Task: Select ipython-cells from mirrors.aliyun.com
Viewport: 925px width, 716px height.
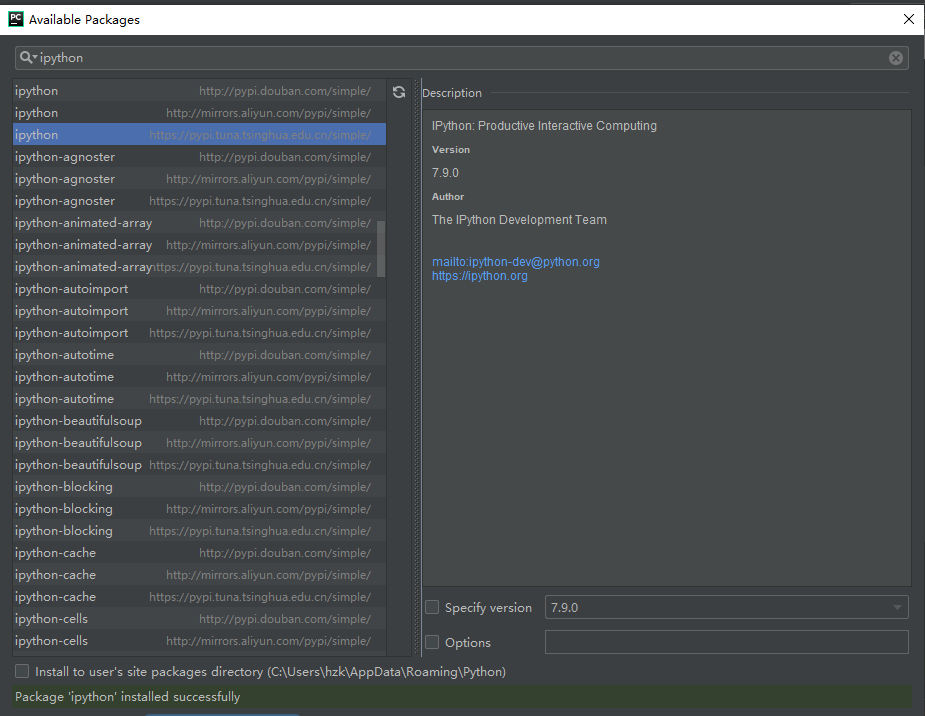Action: (x=199, y=641)
